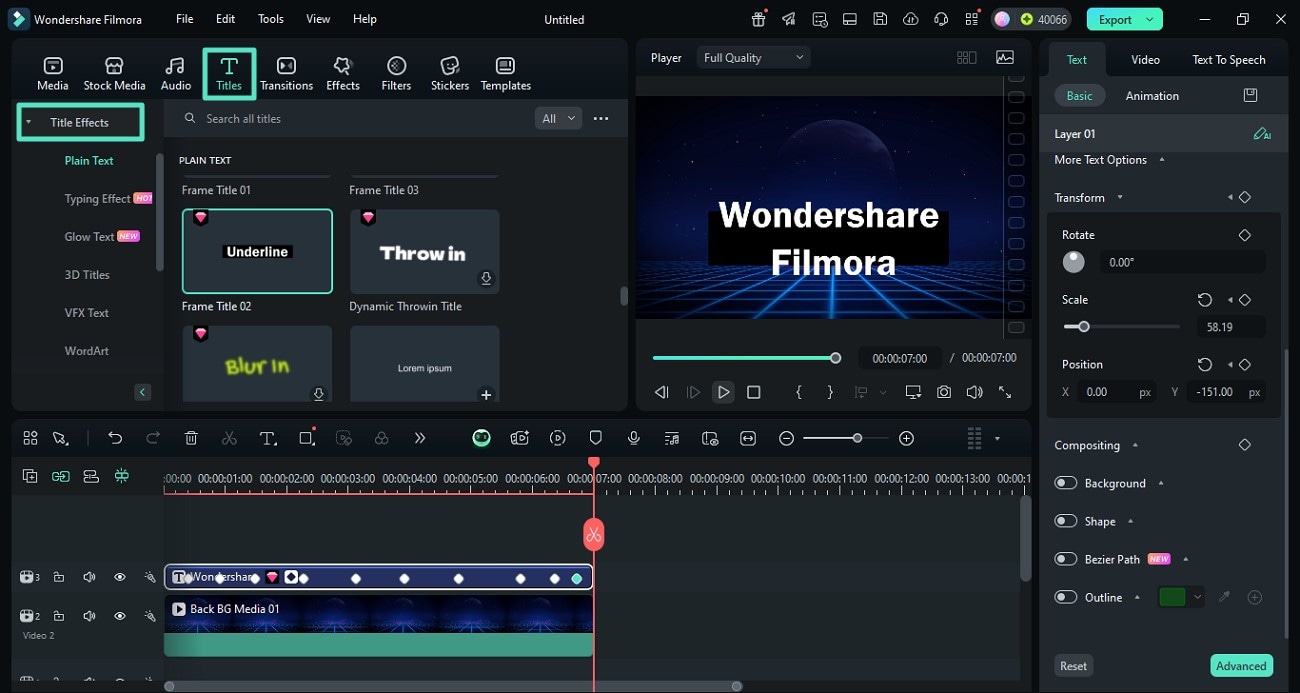The height and width of the screenshot is (693, 1300).
Task: Add text with the timeline Text tool
Action: (268, 438)
